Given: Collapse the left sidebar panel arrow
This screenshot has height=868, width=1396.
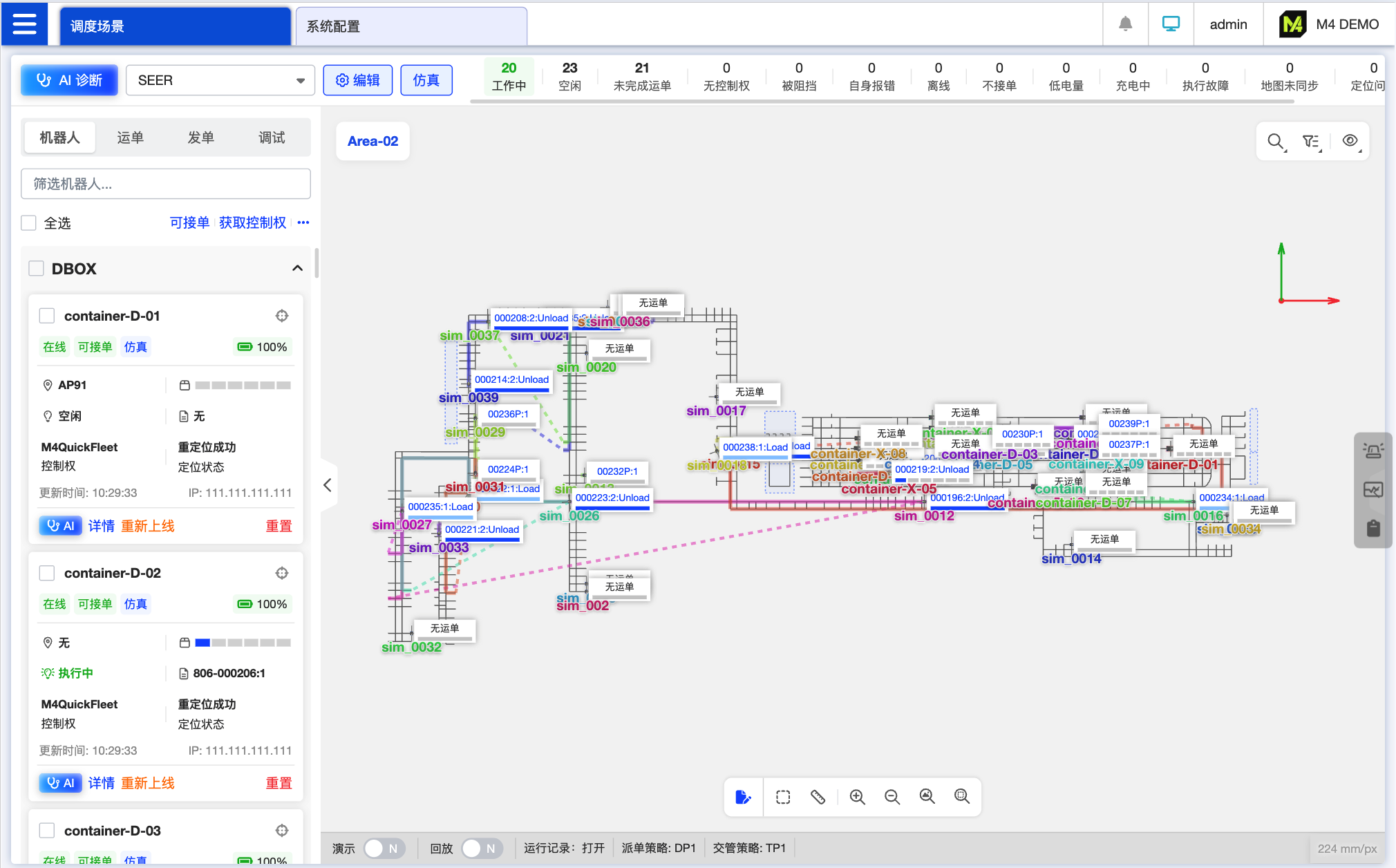Looking at the screenshot, I should [x=328, y=485].
